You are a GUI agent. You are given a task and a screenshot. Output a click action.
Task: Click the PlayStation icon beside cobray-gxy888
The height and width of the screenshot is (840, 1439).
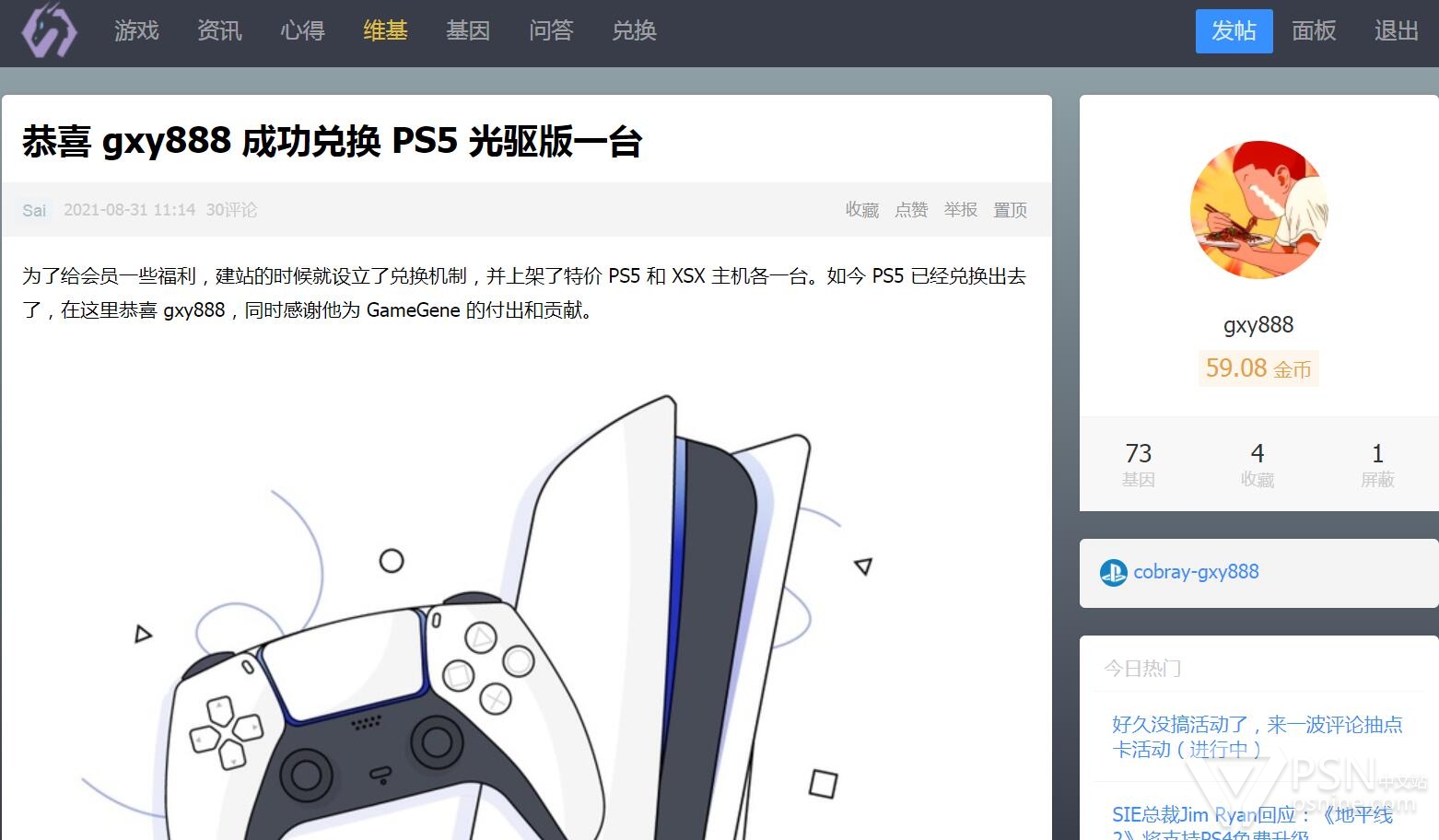click(1113, 573)
